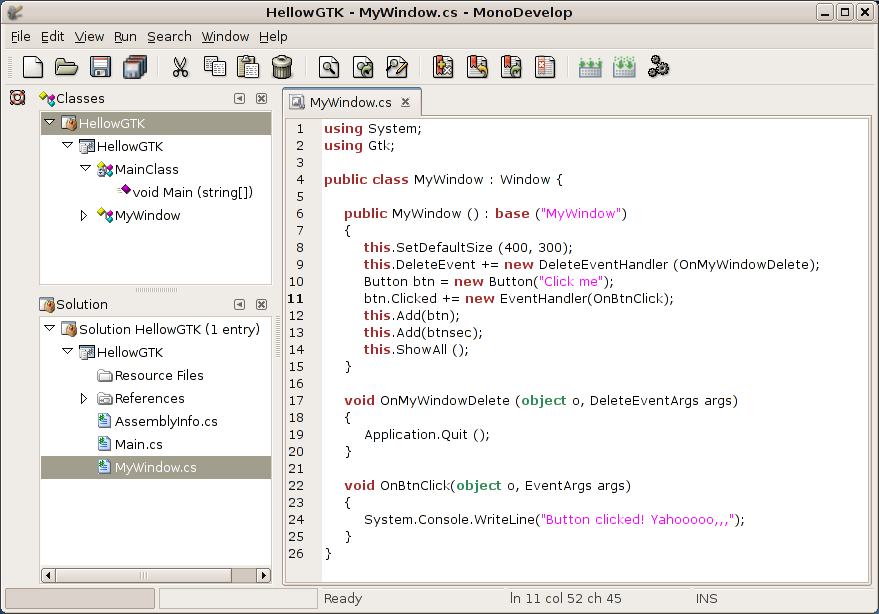Open the Edit menu
Viewport: 879px width, 614px height.
[x=52, y=36]
